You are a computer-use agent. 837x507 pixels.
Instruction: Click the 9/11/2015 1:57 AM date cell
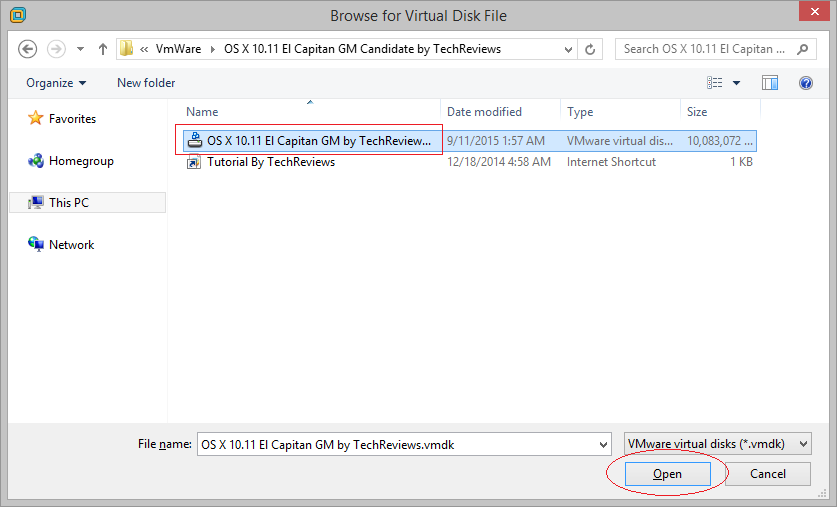(x=496, y=141)
